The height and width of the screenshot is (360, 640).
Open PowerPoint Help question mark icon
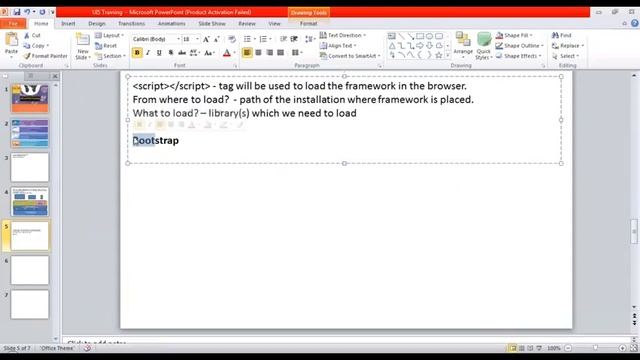(635, 24)
